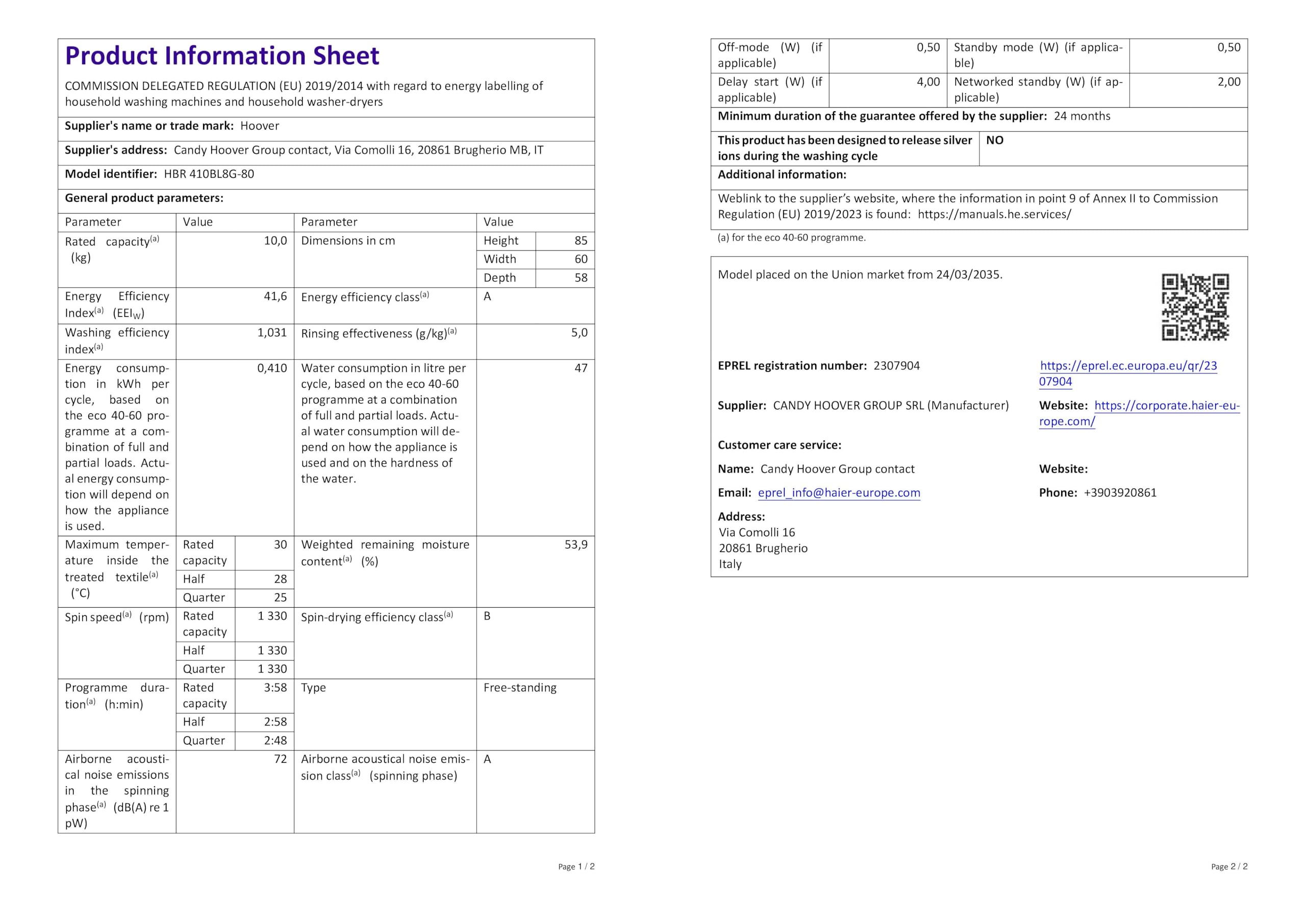Click the spin-drying efficiency class B value
The image size is (1306, 924).
(x=487, y=616)
